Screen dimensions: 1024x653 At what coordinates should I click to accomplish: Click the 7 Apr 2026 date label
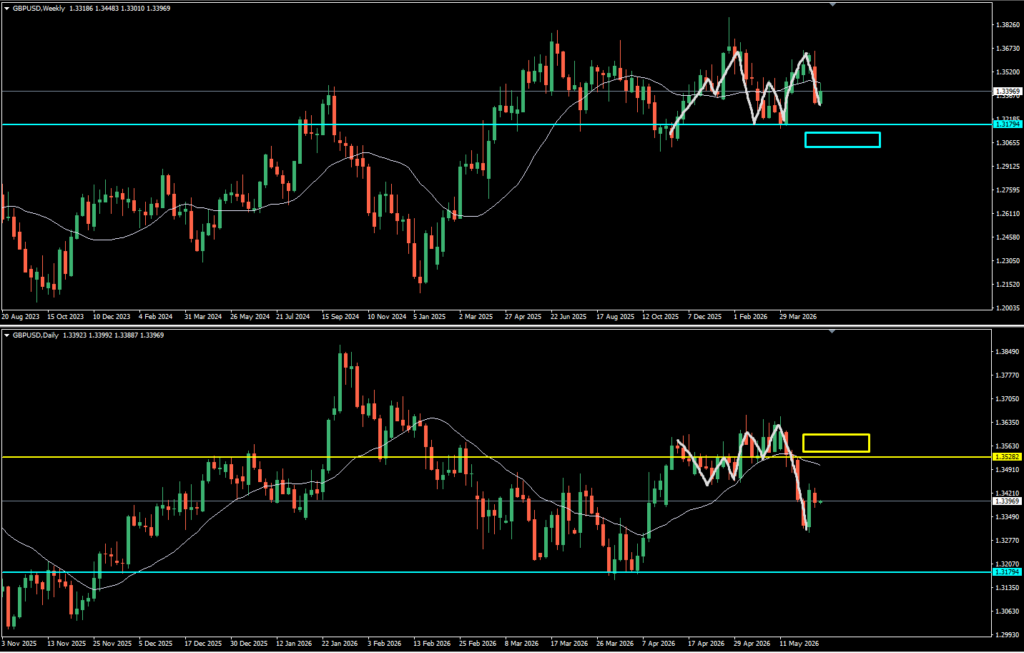(x=659, y=643)
